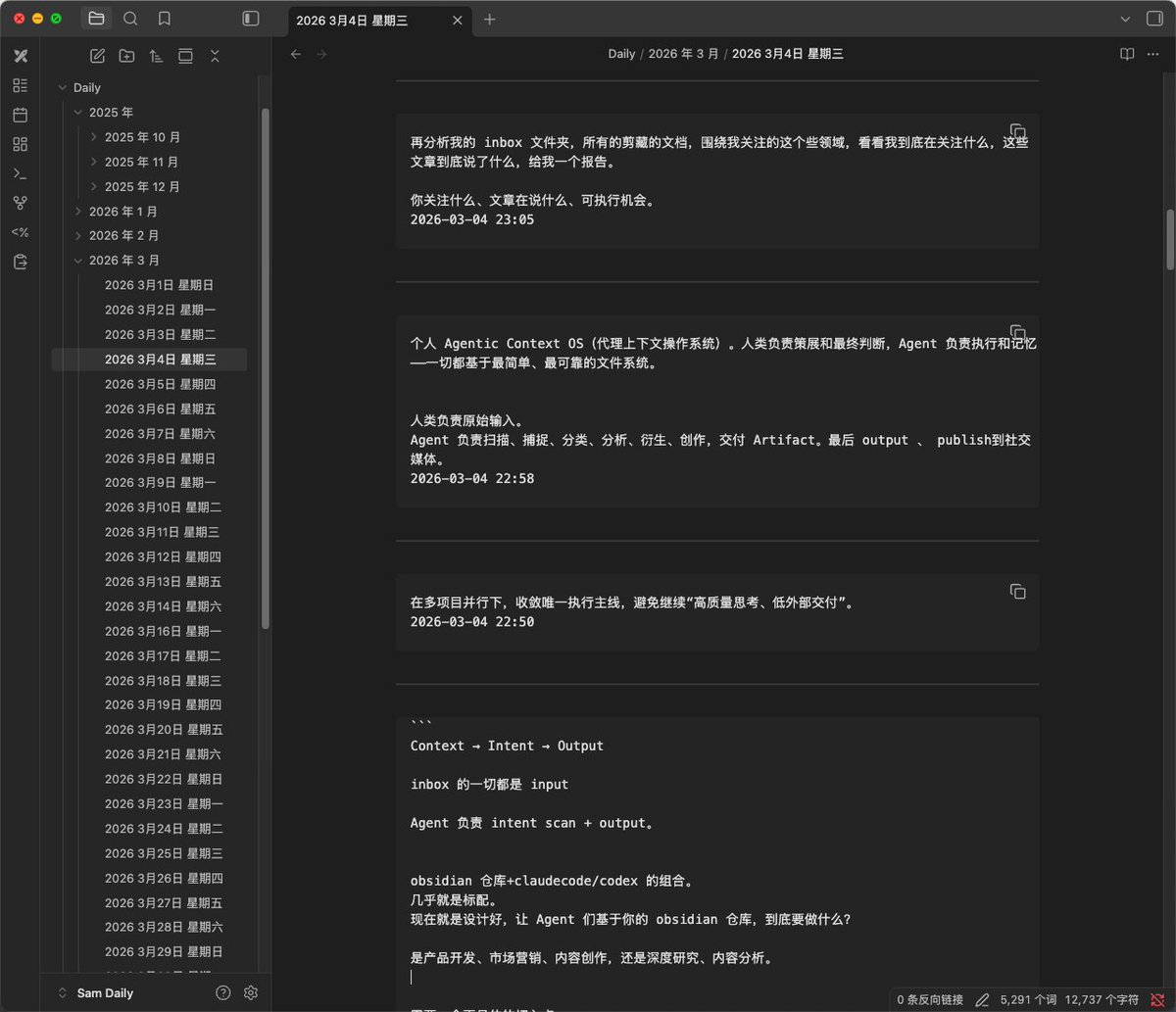Click the checklist ribbon icon
The width and height of the screenshot is (1176, 1012).
(x=21, y=85)
